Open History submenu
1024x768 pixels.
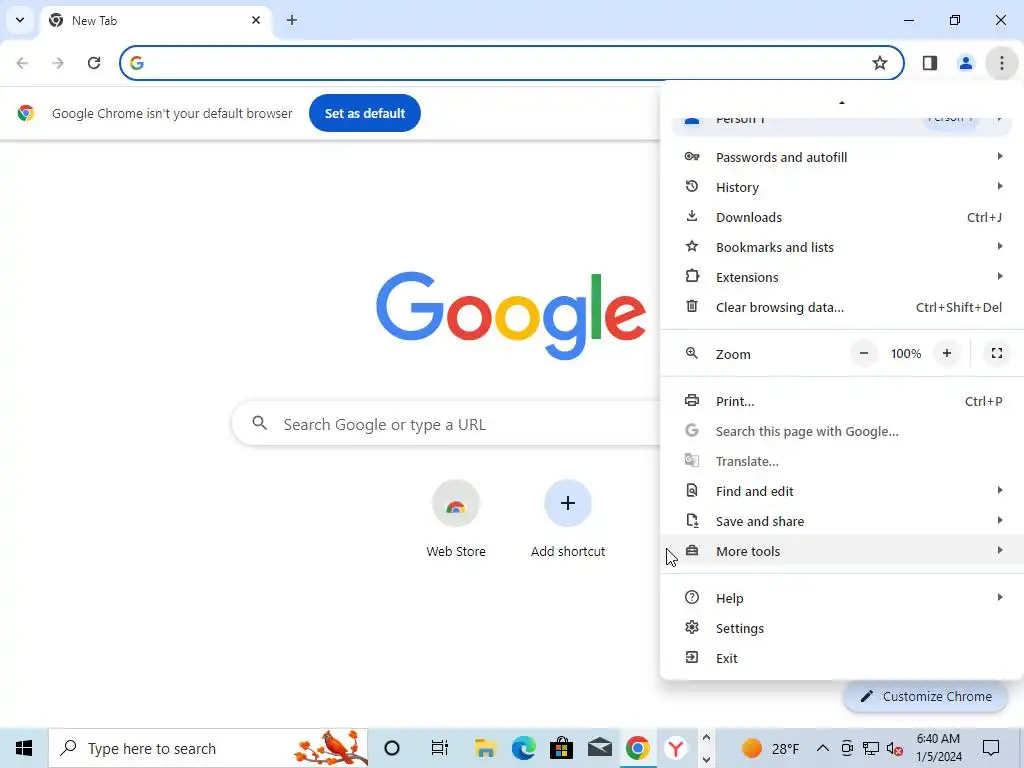tap(842, 187)
